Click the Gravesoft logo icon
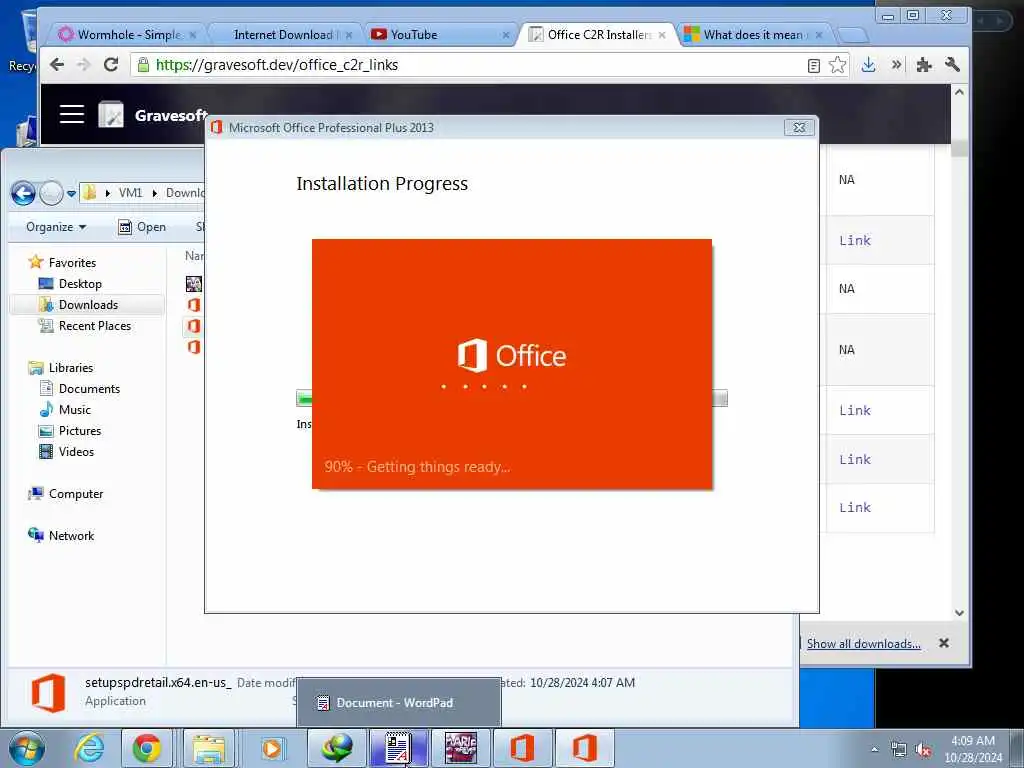This screenshot has width=1024, height=768. click(x=111, y=115)
